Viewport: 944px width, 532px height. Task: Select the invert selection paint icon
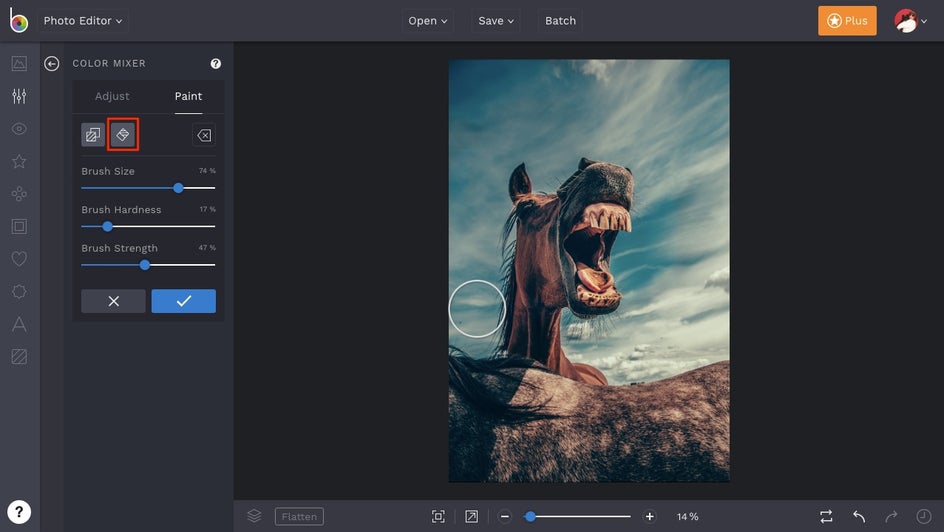pos(93,135)
